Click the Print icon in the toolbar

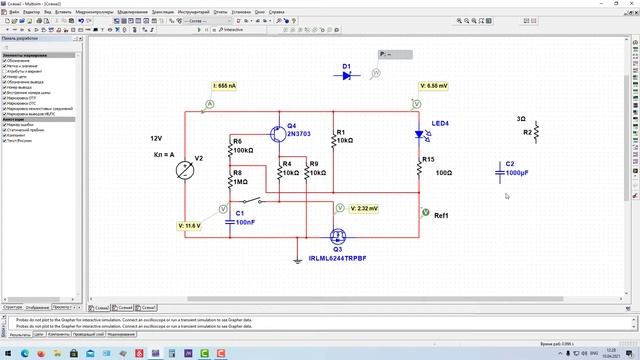click(39, 21)
